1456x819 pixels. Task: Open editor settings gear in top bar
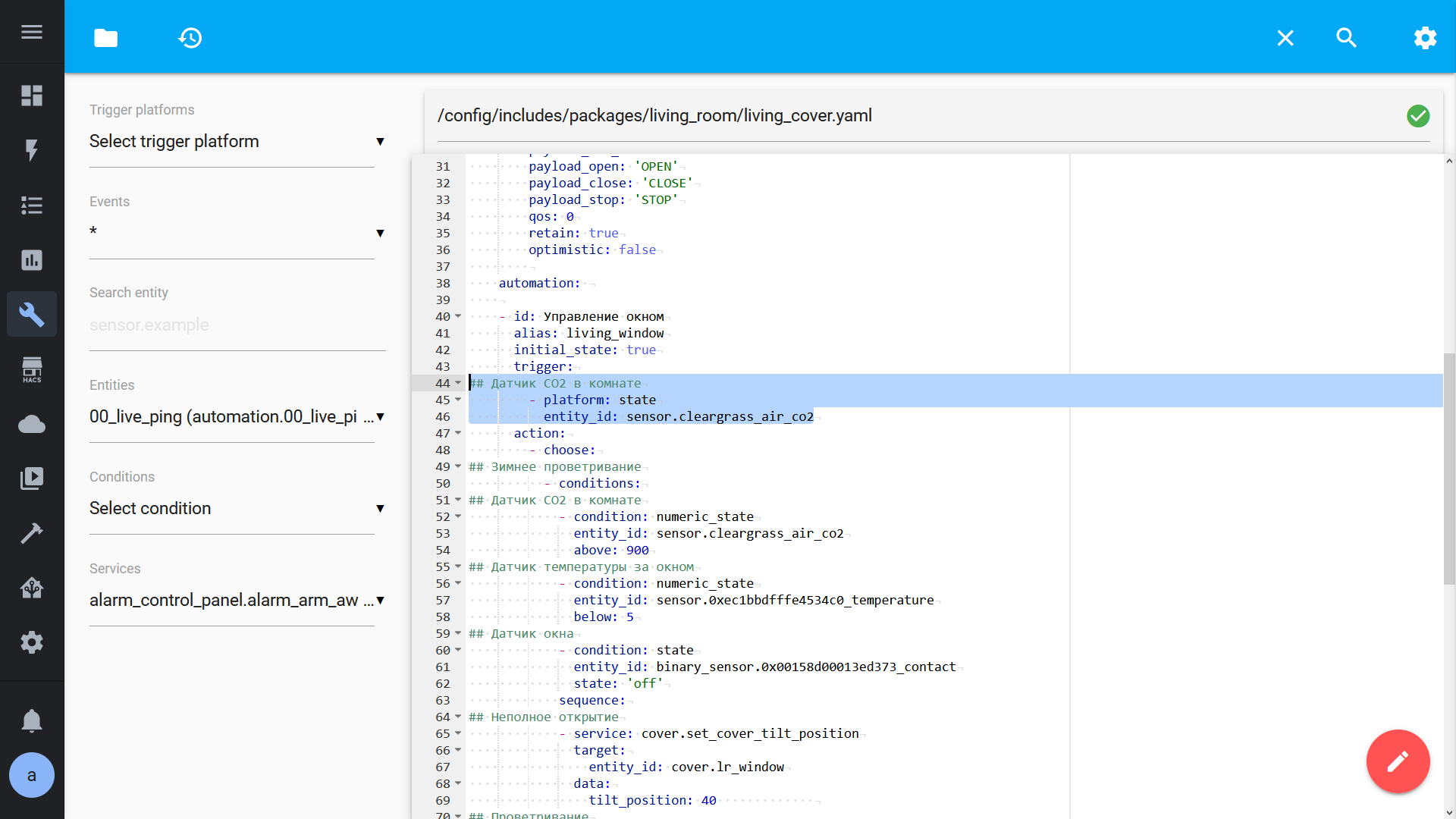pyautogui.click(x=1425, y=38)
